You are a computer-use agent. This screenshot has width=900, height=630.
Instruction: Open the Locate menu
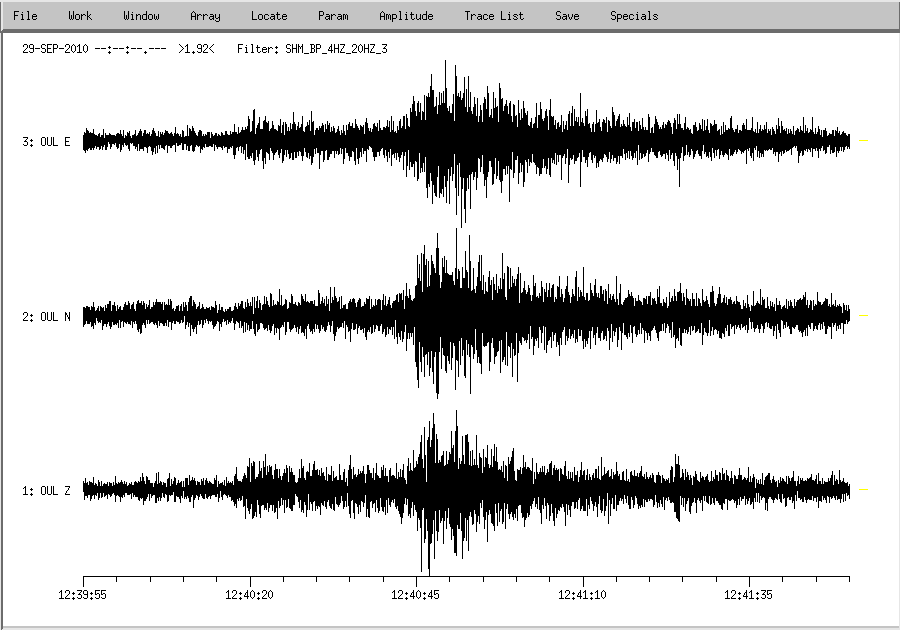click(x=269, y=16)
